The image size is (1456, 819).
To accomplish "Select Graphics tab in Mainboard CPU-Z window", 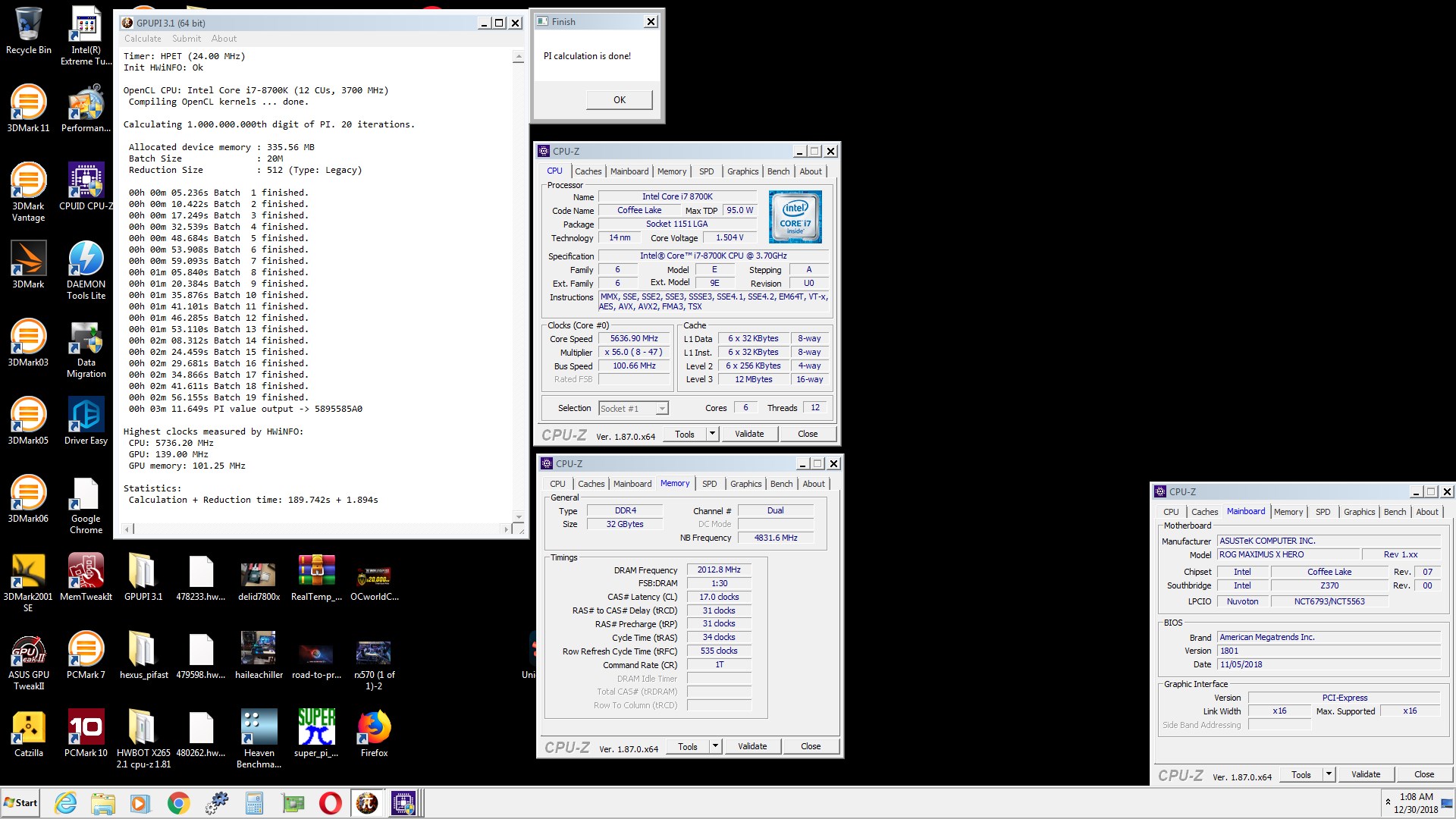I will 1359,512.
